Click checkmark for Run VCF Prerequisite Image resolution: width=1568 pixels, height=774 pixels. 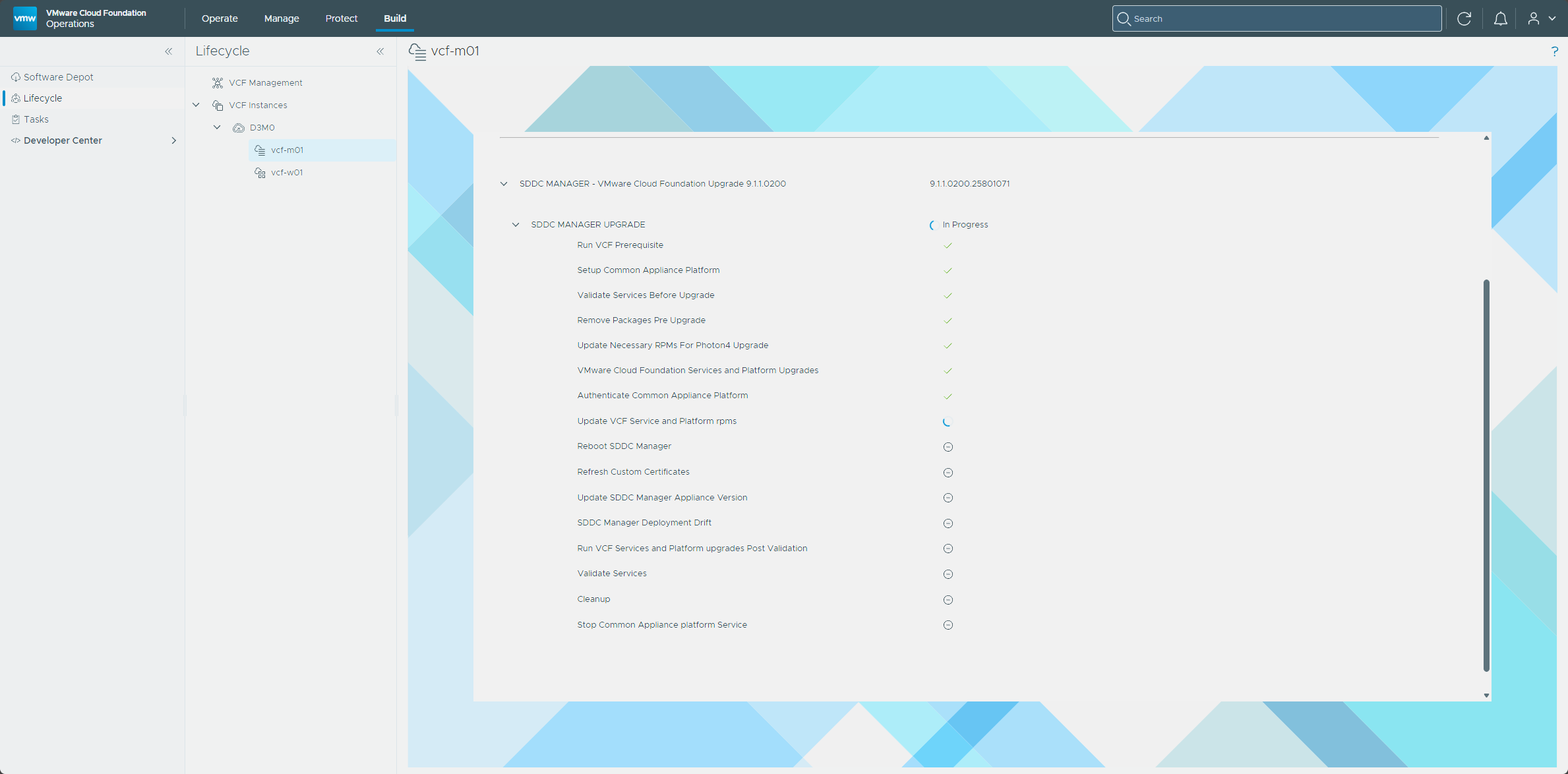coord(948,245)
